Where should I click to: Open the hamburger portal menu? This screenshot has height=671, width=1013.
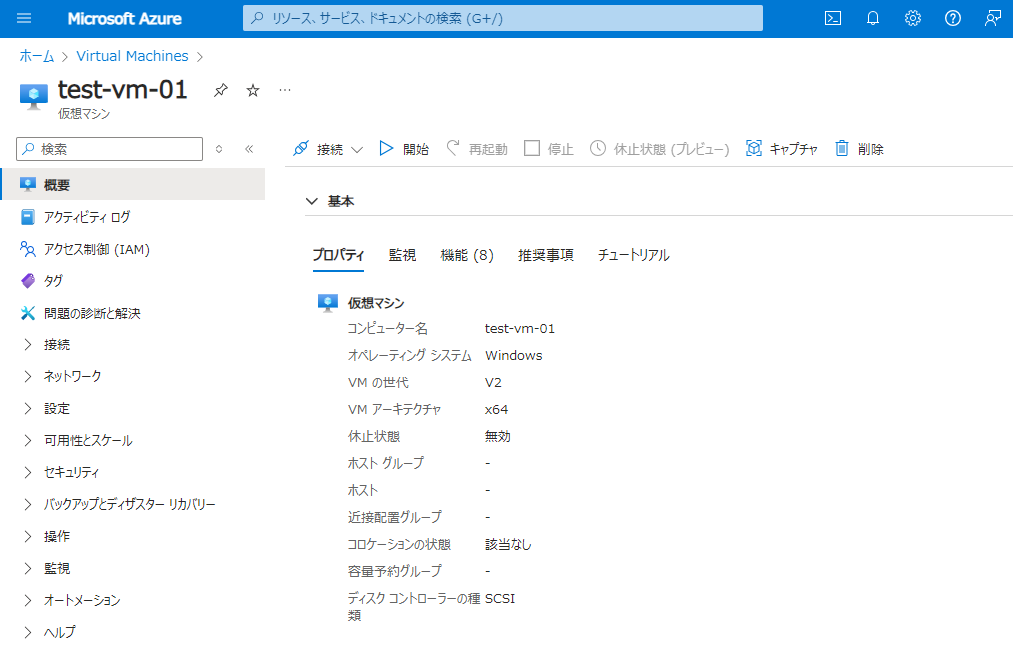pyautogui.click(x=24, y=18)
